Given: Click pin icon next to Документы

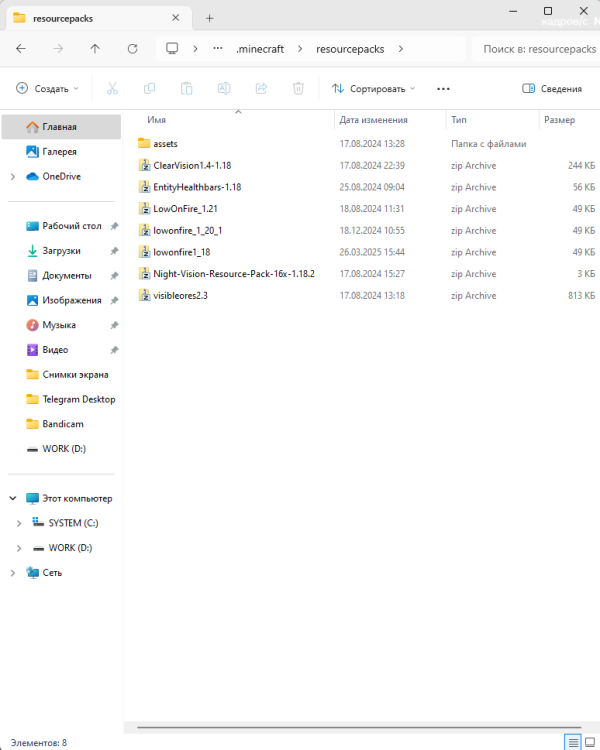Looking at the screenshot, I should [114, 276].
